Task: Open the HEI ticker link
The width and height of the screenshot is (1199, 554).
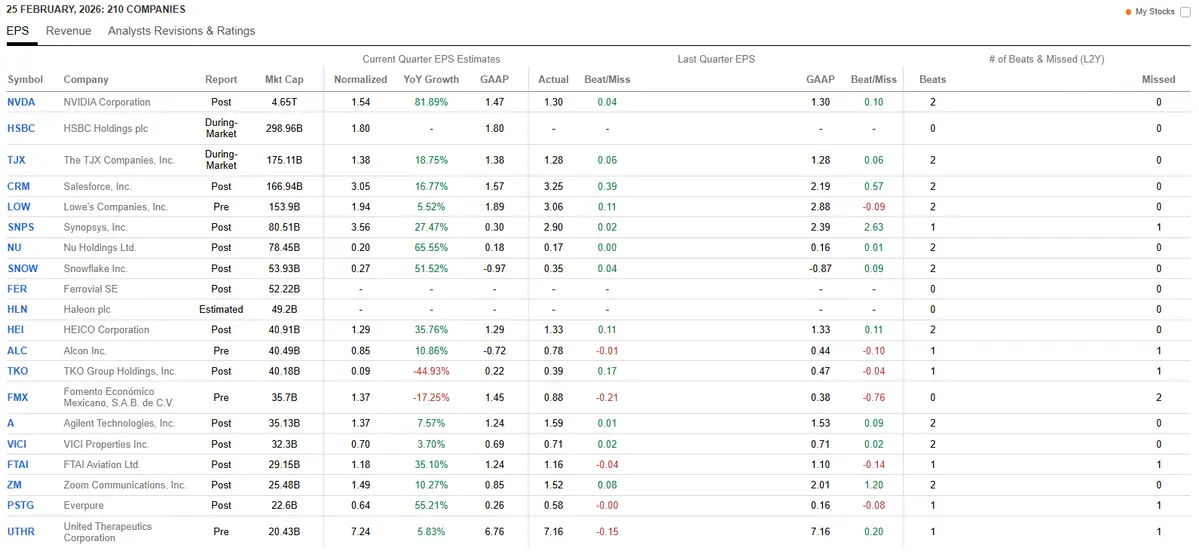Action: (16, 330)
